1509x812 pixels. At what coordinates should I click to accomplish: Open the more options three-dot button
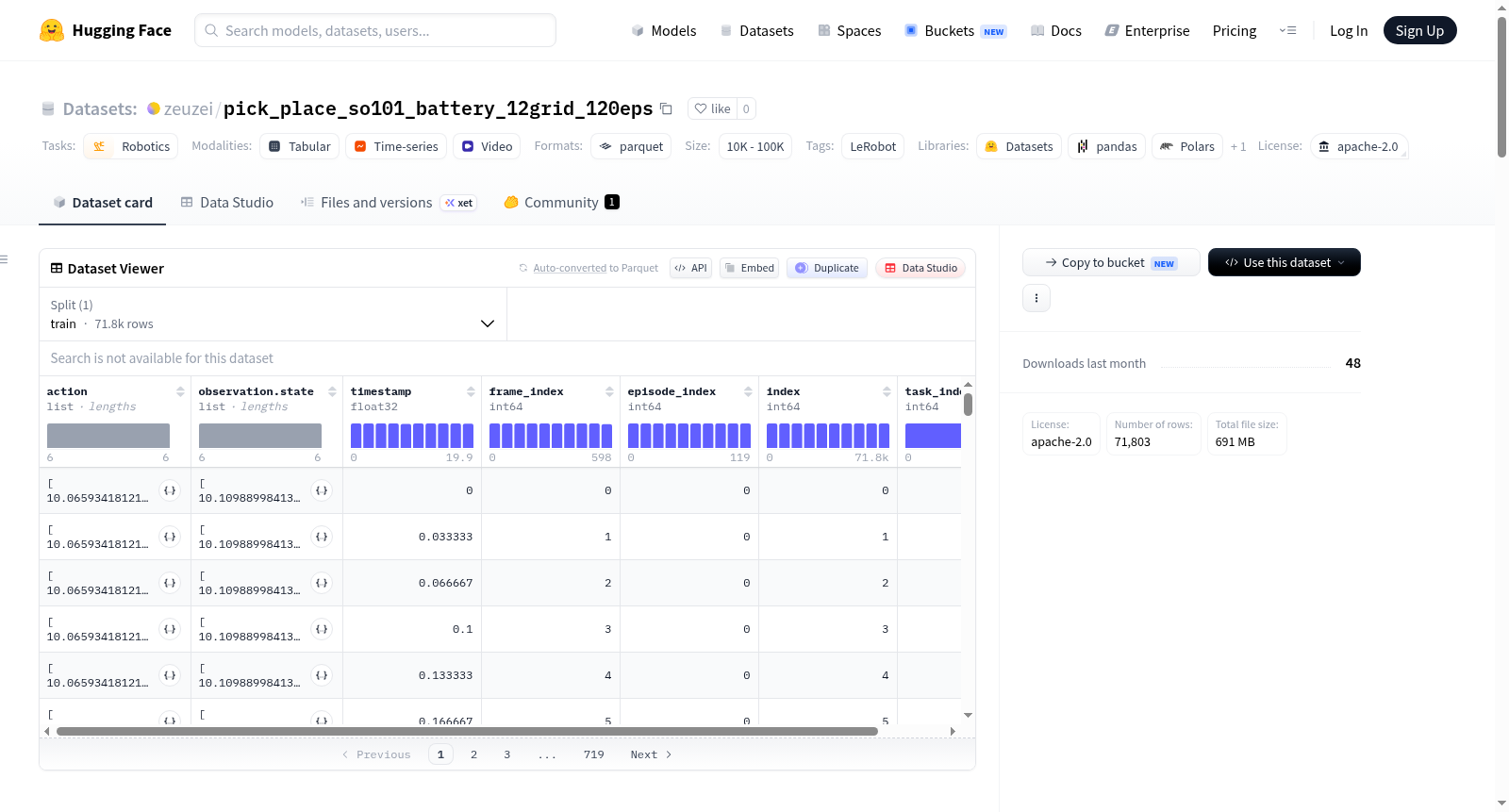(x=1036, y=298)
